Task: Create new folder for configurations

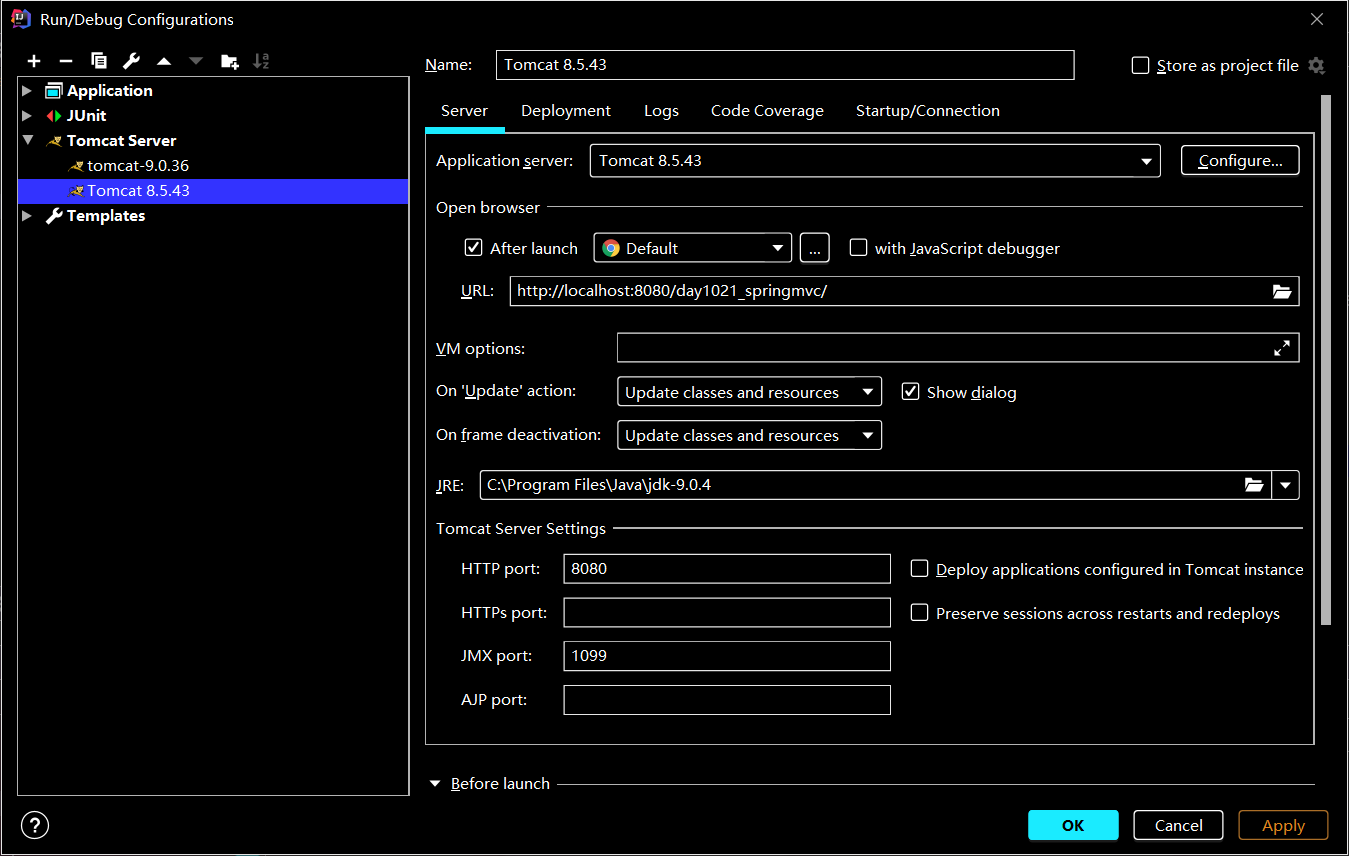Action: tap(230, 61)
